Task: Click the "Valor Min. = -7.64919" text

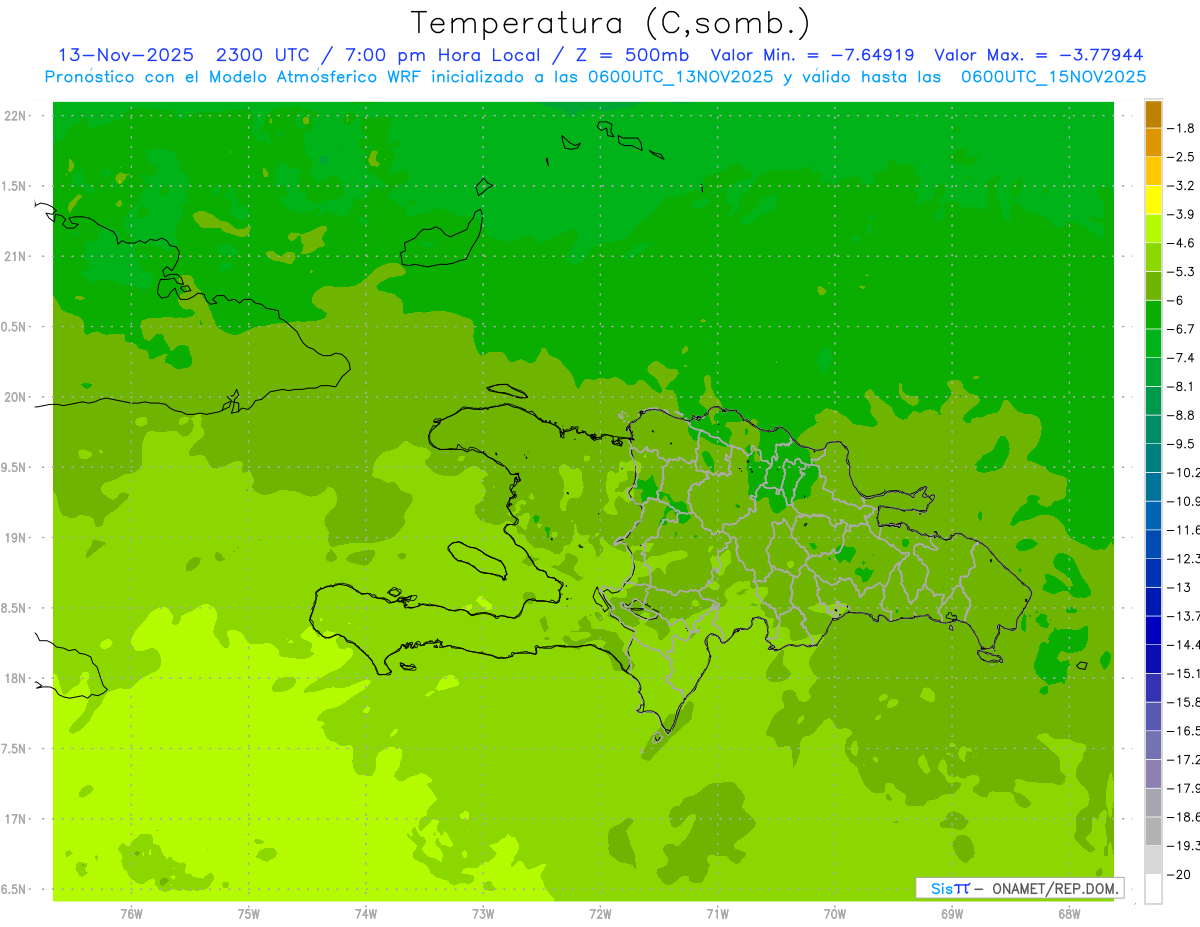Action: pos(812,55)
